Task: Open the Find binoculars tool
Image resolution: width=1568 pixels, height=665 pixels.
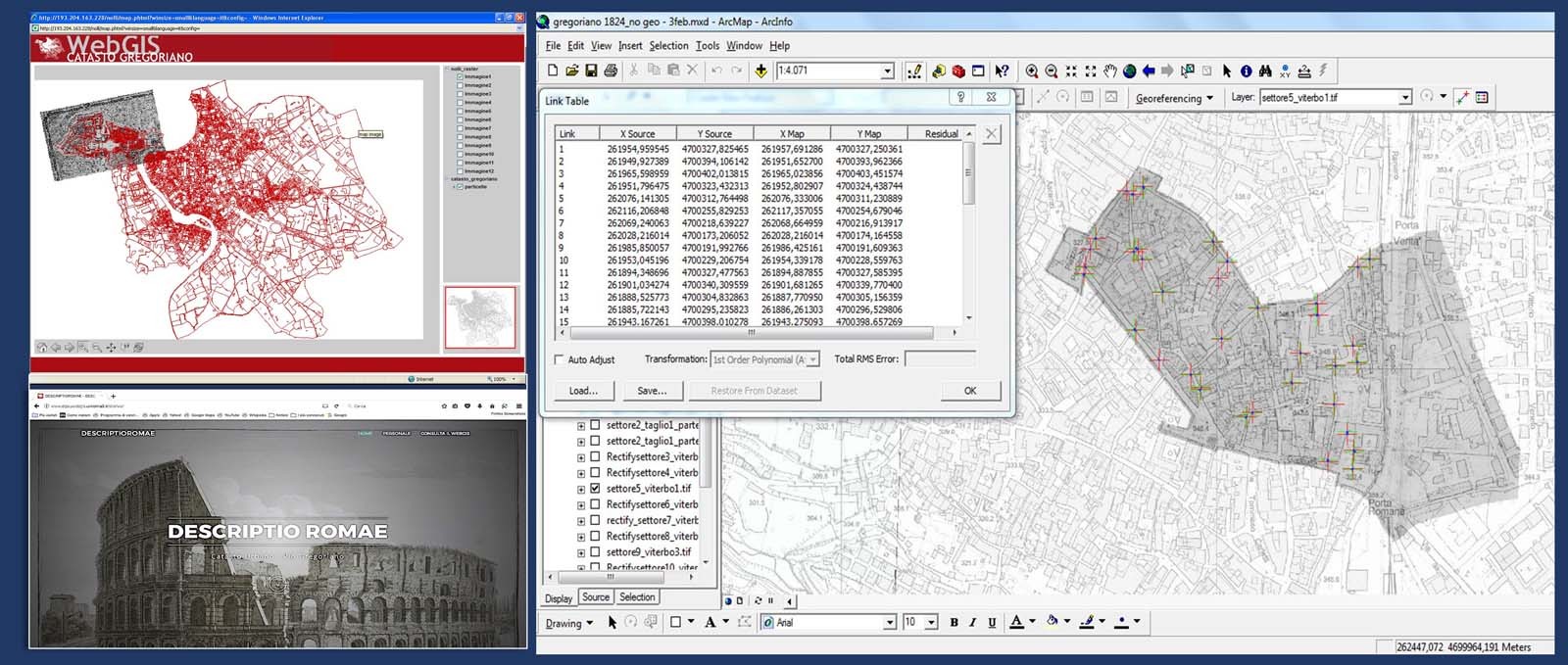Action: [x=1265, y=71]
